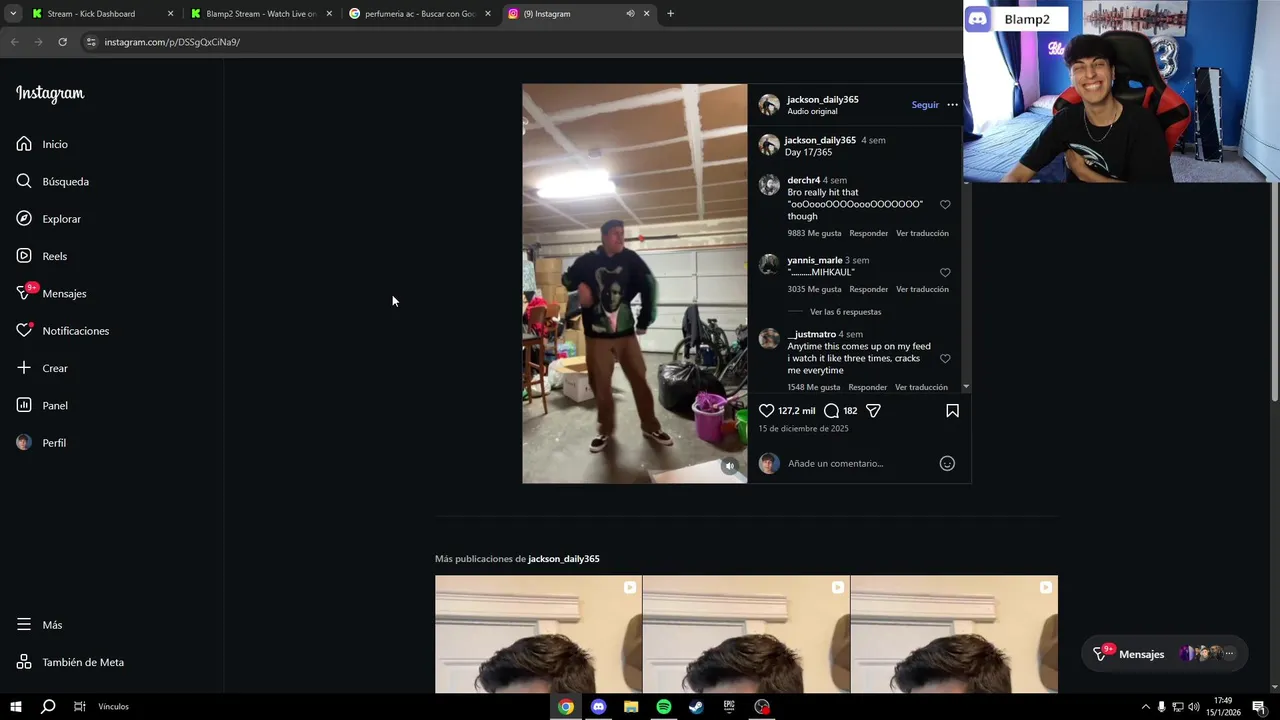This screenshot has height=720, width=1280.
Task: Open the floating Mensajes widget
Action: pos(1165,654)
